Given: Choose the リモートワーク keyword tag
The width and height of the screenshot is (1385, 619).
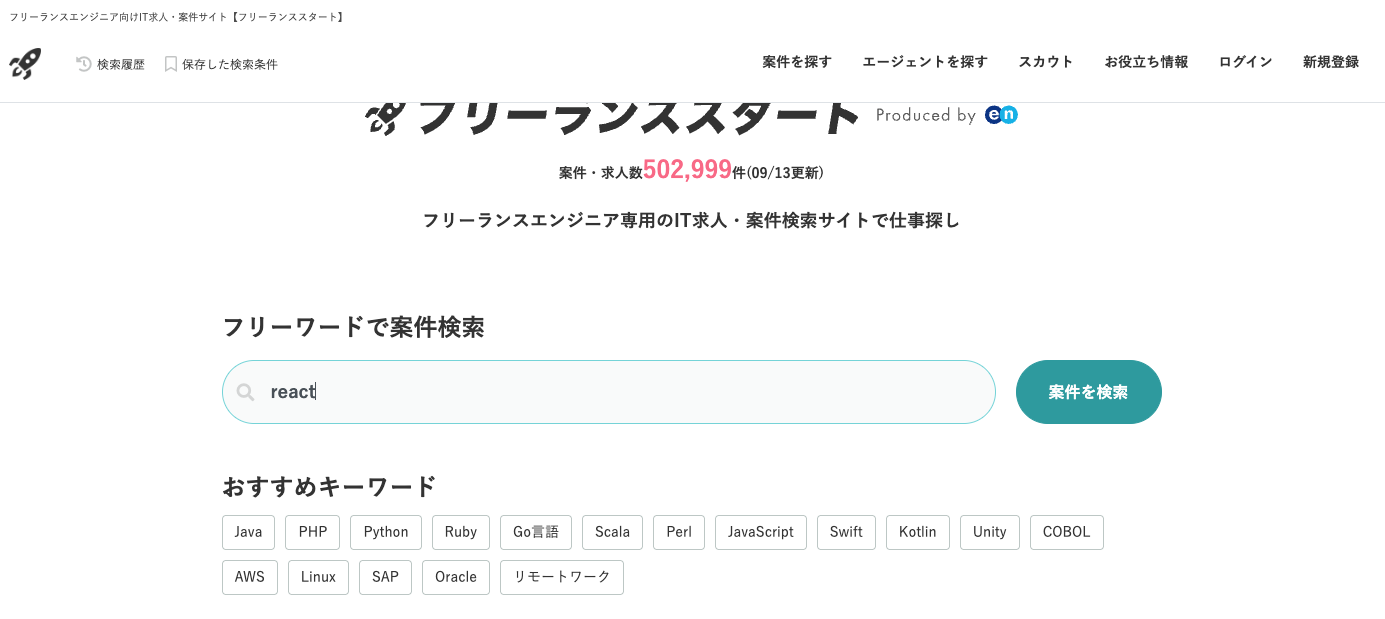Looking at the screenshot, I should point(562,577).
